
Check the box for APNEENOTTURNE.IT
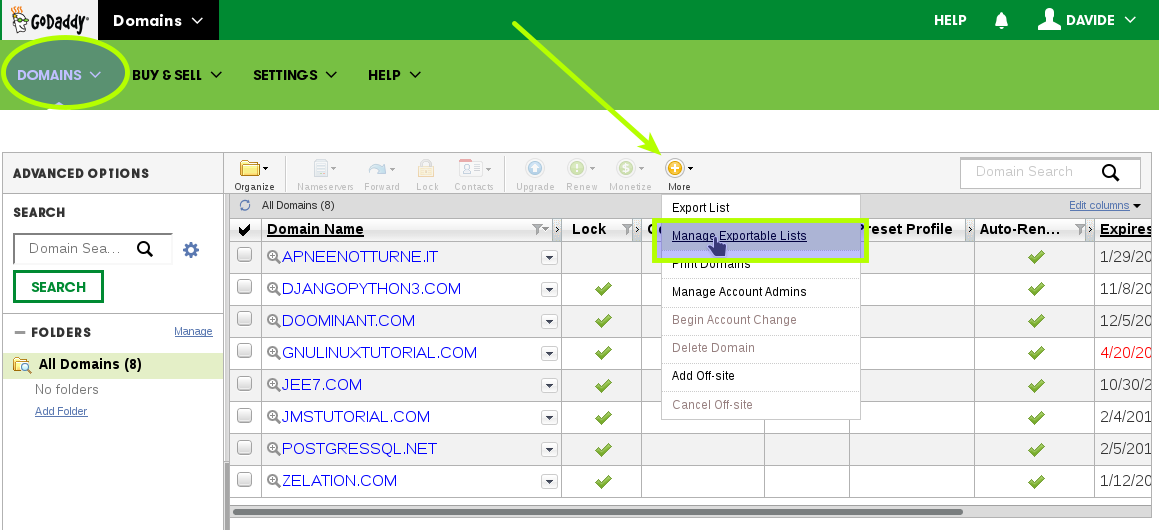[x=245, y=255]
